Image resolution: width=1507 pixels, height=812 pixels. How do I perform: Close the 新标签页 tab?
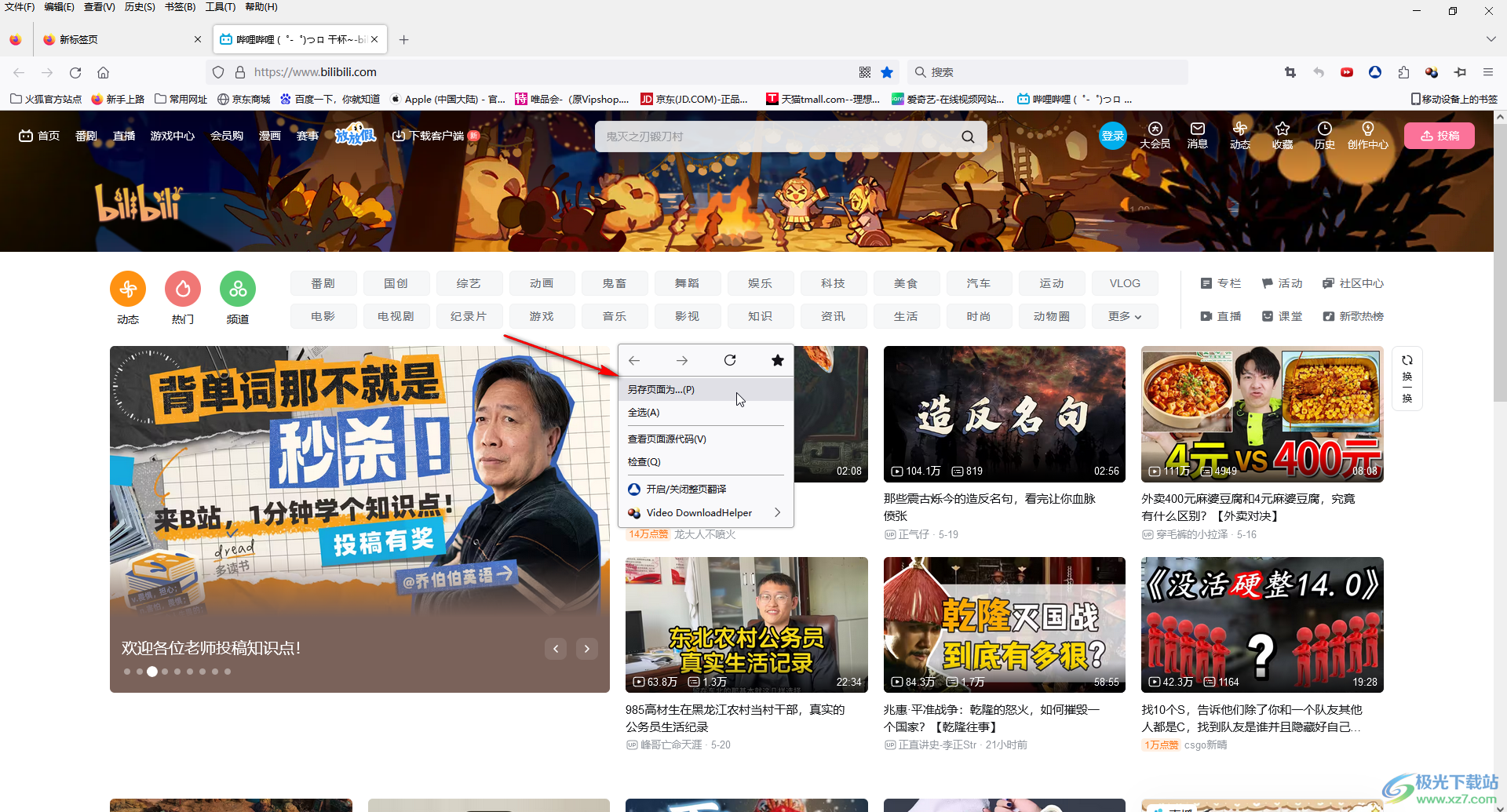(198, 39)
